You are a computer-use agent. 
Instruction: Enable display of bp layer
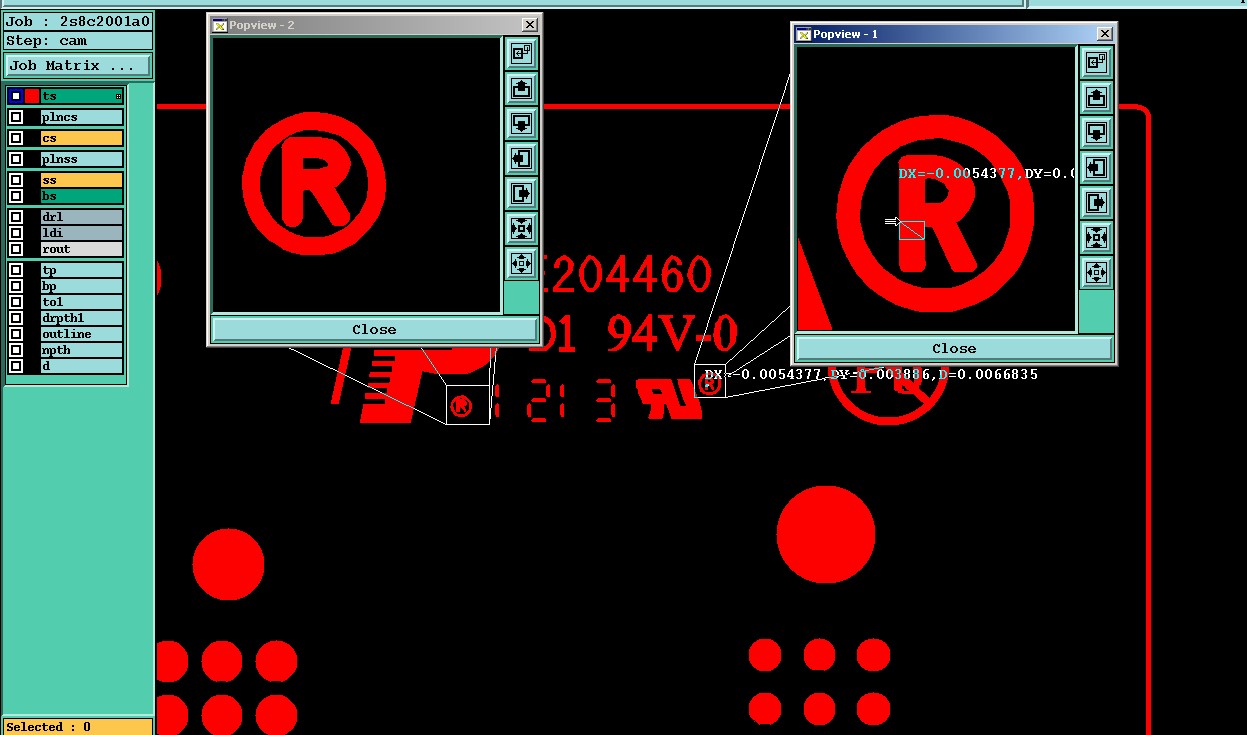tap(16, 286)
